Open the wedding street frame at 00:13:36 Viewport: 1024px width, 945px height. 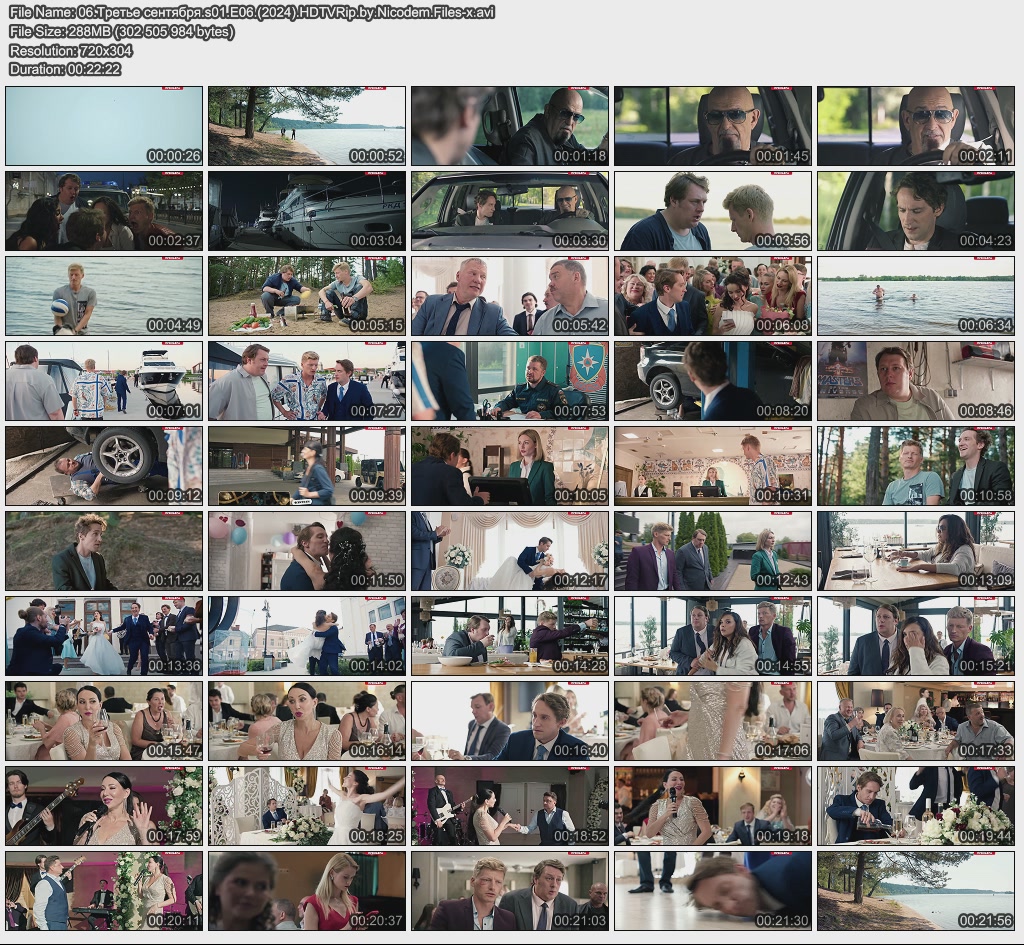104,636
